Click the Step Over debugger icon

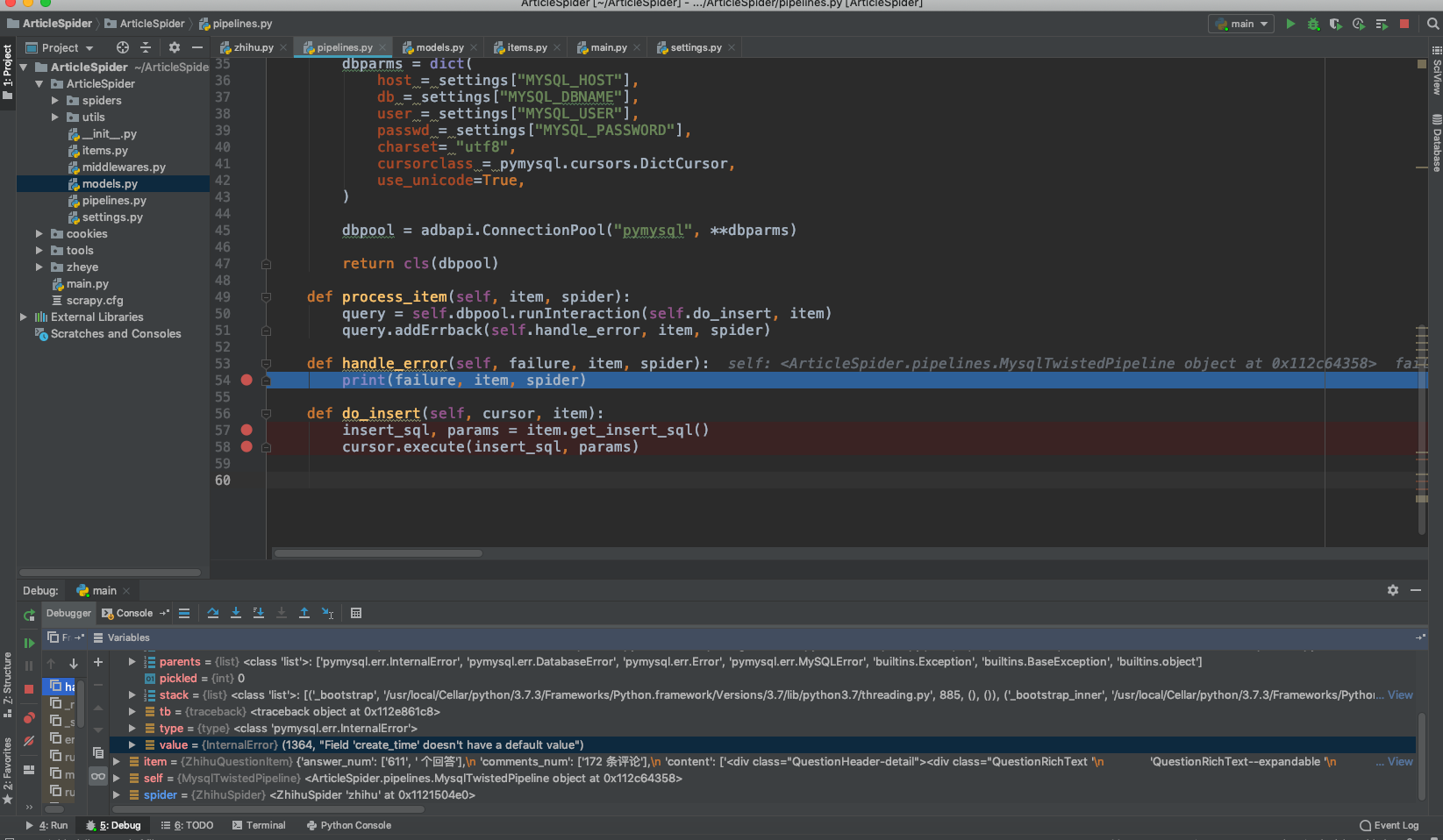point(213,613)
